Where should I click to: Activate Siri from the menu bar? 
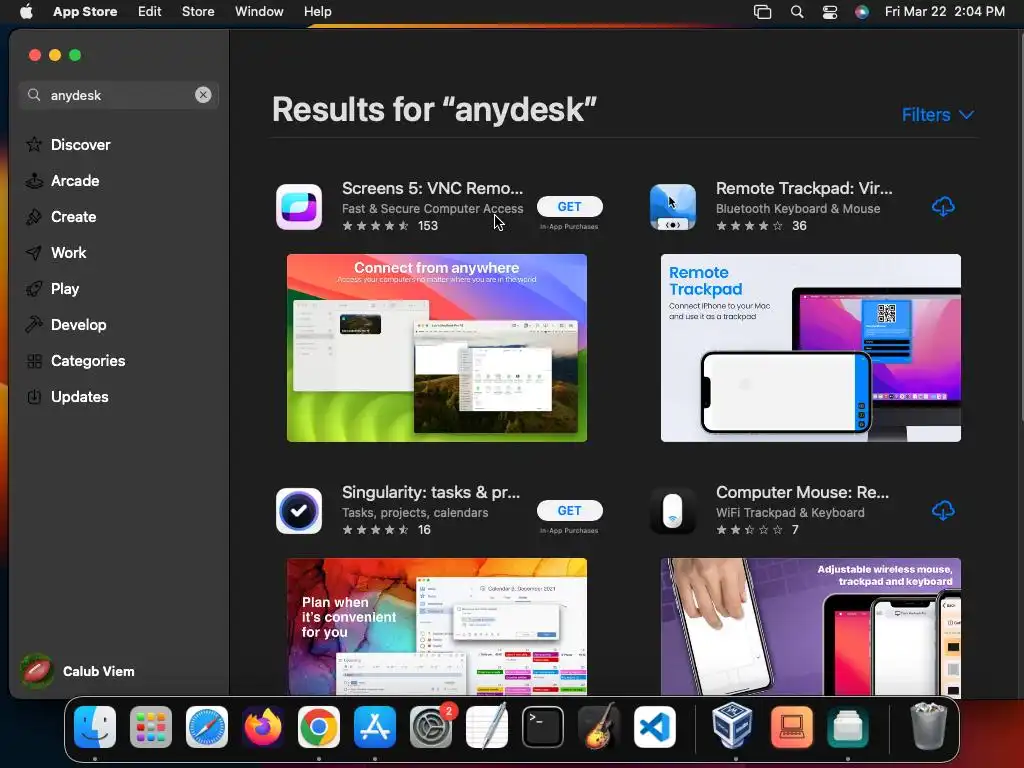[861, 12]
